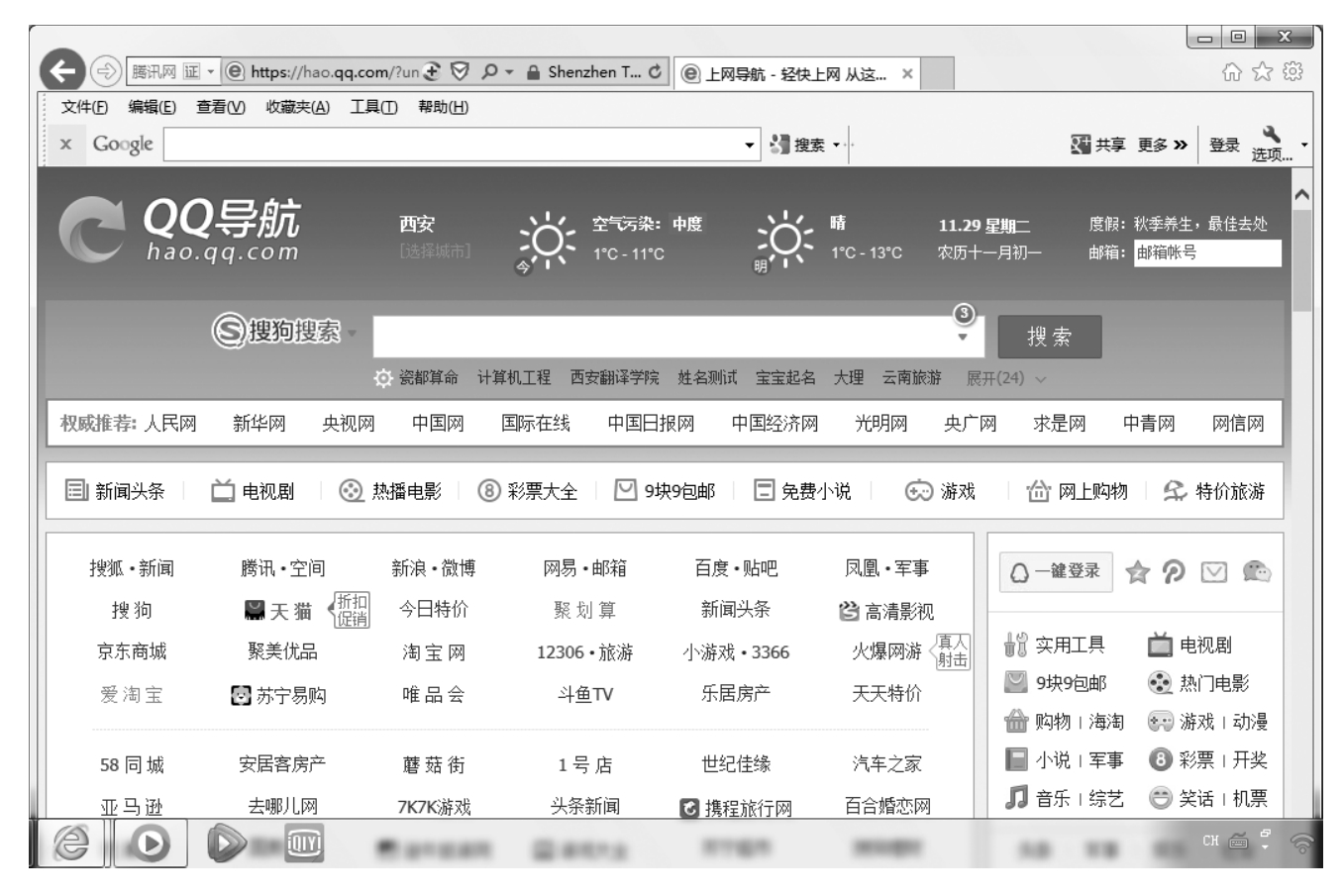Image resolution: width=1343 pixels, height=896 pixels.
Task: Open the search suggestions arrow in Sogou box
Action: (962, 338)
